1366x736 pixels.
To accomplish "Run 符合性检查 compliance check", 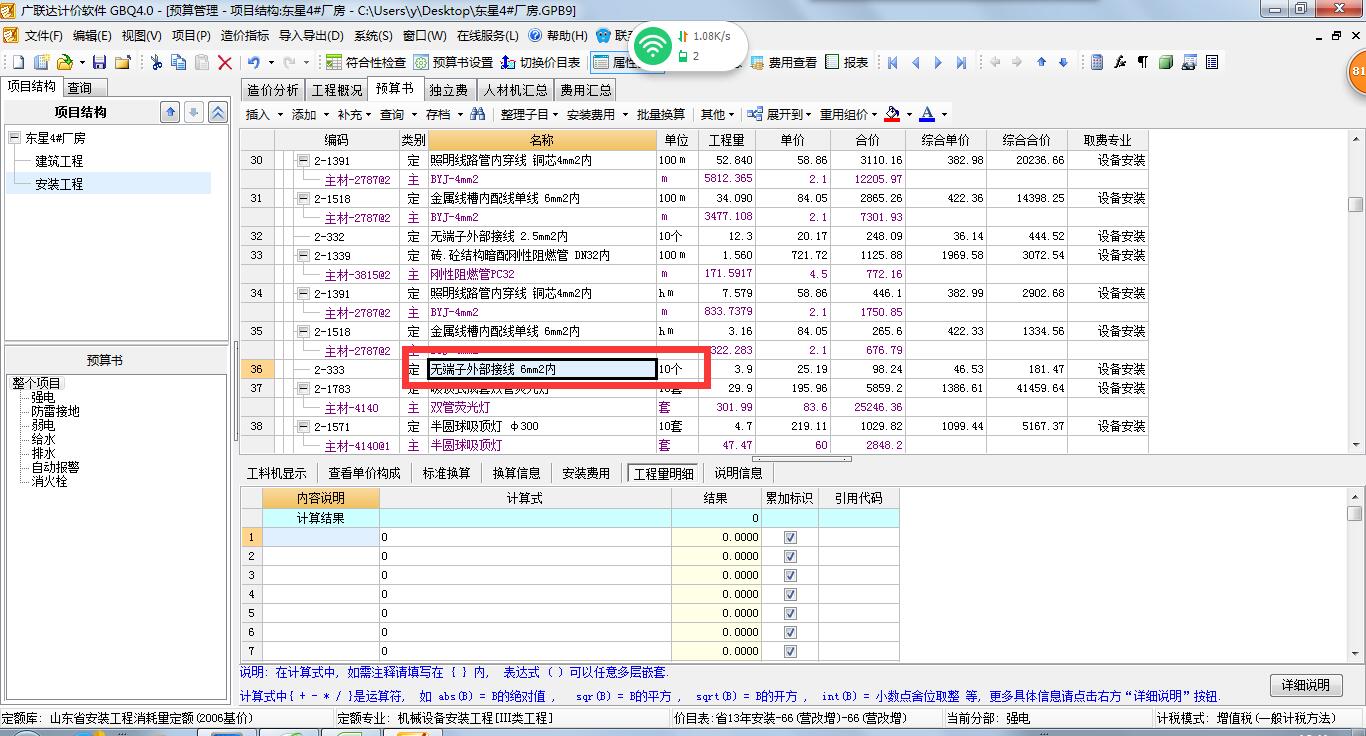I will click(x=366, y=62).
